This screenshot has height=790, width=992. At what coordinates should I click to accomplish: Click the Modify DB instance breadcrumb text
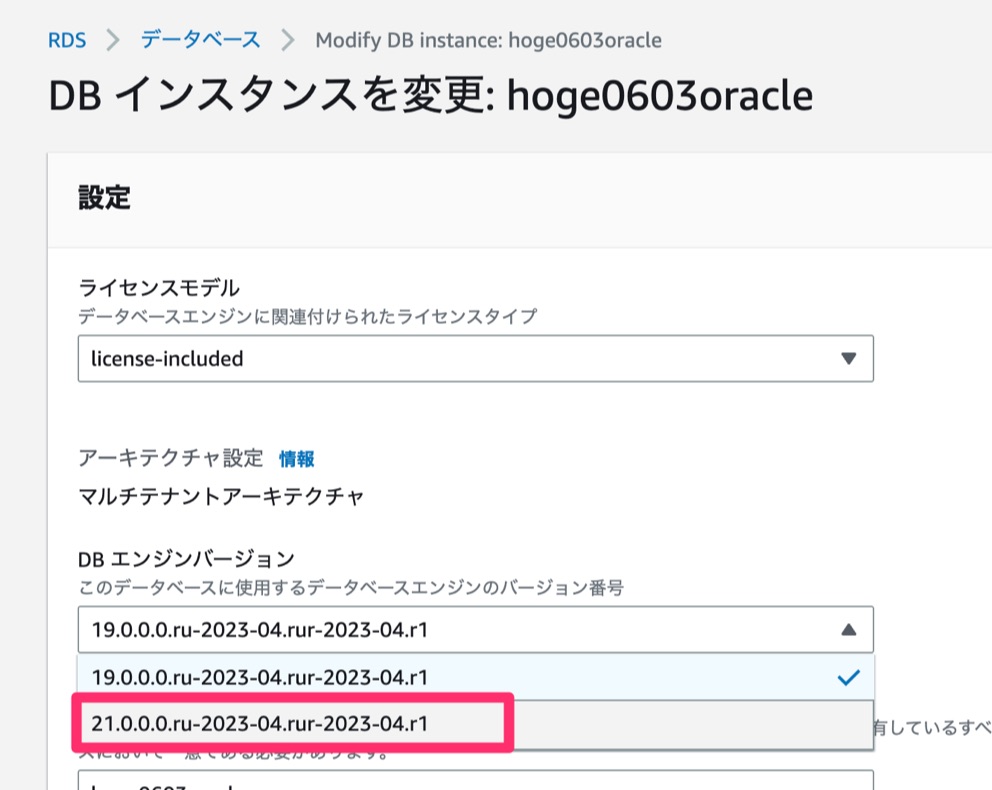point(487,40)
